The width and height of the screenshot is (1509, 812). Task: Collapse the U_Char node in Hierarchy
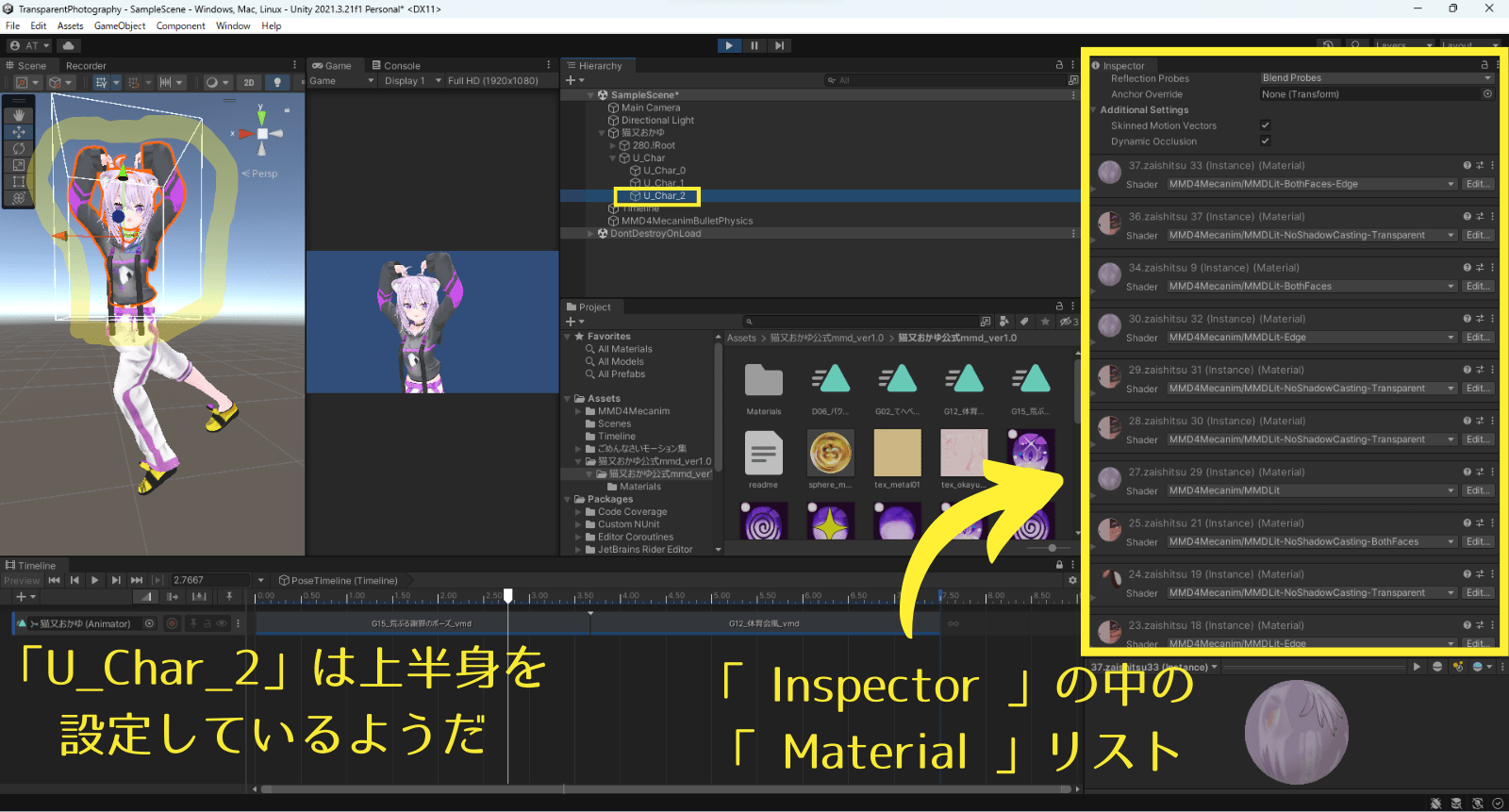pyautogui.click(x=613, y=158)
